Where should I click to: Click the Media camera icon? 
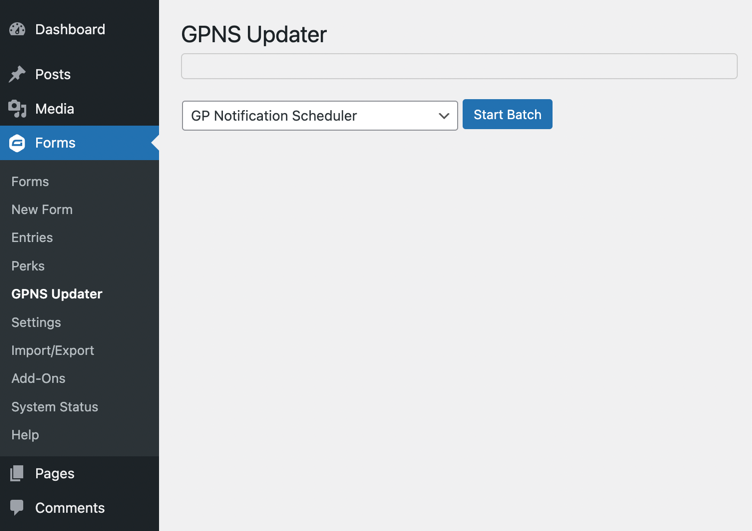pyautogui.click(x=17, y=109)
